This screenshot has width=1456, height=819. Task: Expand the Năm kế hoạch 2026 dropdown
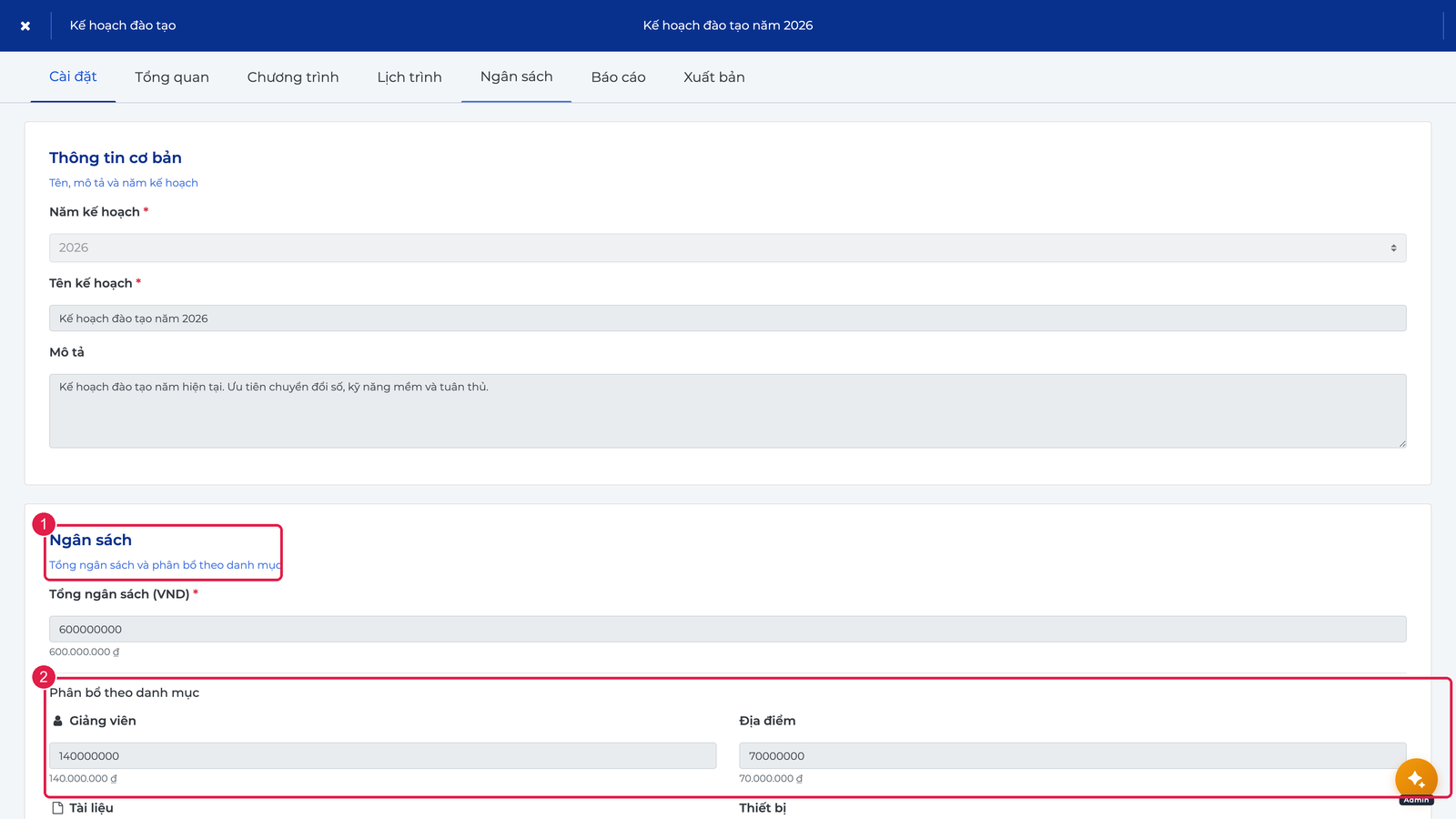point(728,248)
